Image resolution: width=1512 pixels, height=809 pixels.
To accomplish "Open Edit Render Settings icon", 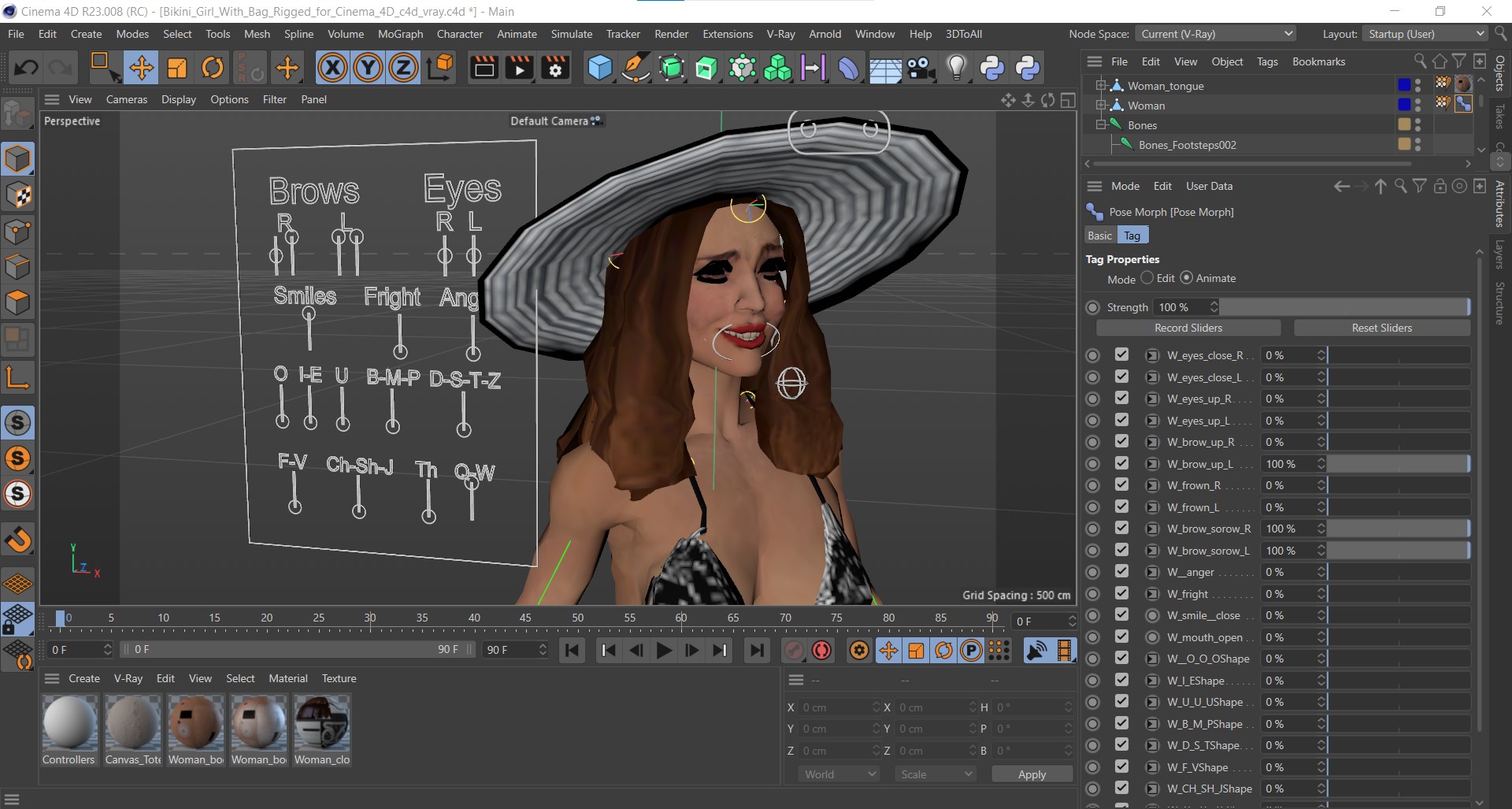I will tap(555, 68).
